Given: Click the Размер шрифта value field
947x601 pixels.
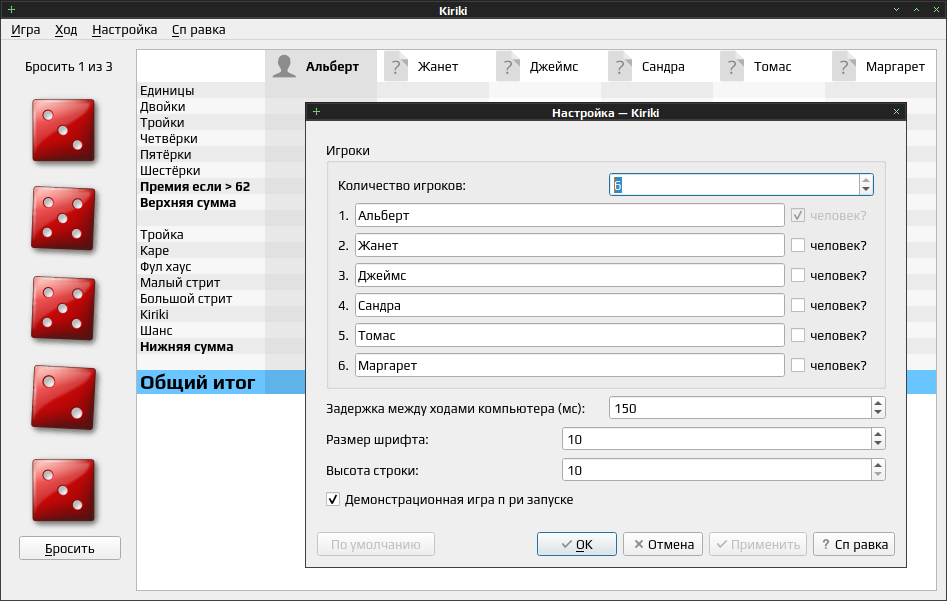Looking at the screenshot, I should click(717, 439).
